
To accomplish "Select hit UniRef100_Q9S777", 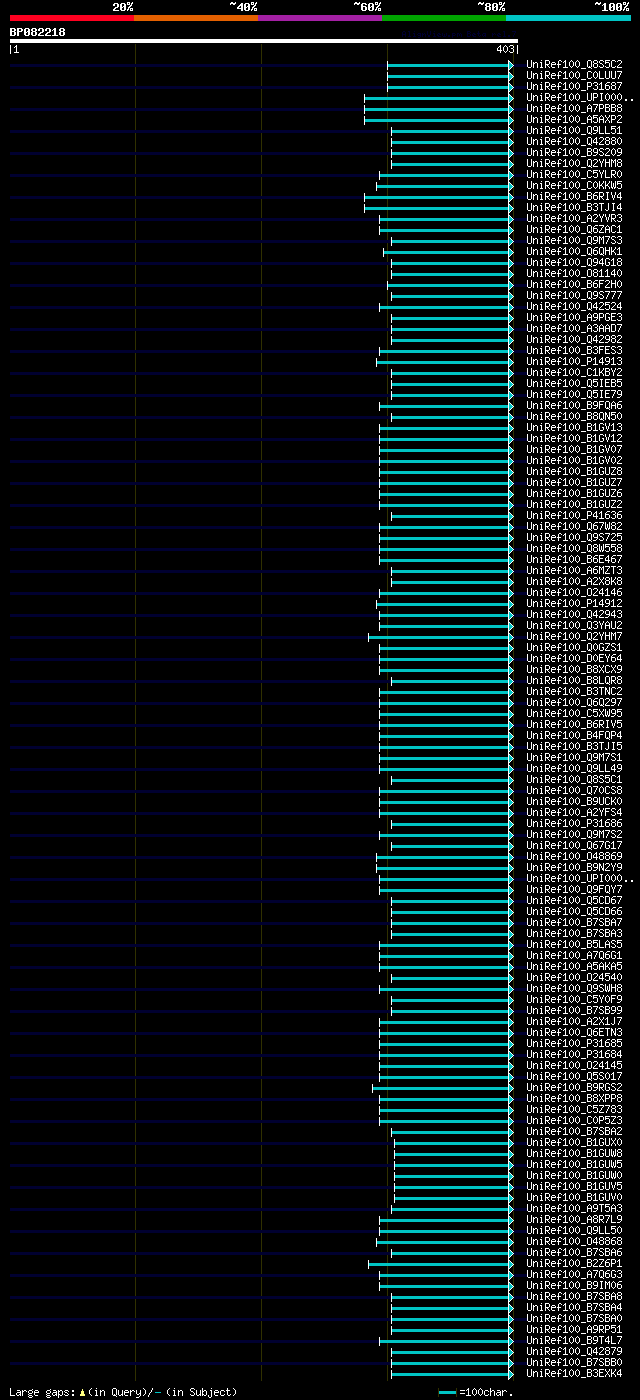I will pyautogui.click(x=574, y=295).
